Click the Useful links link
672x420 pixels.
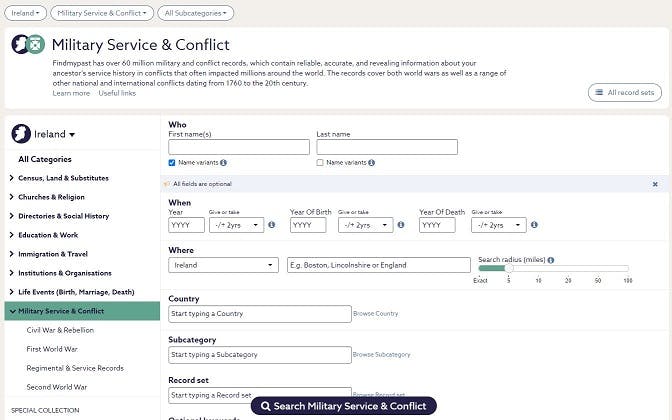pos(117,93)
